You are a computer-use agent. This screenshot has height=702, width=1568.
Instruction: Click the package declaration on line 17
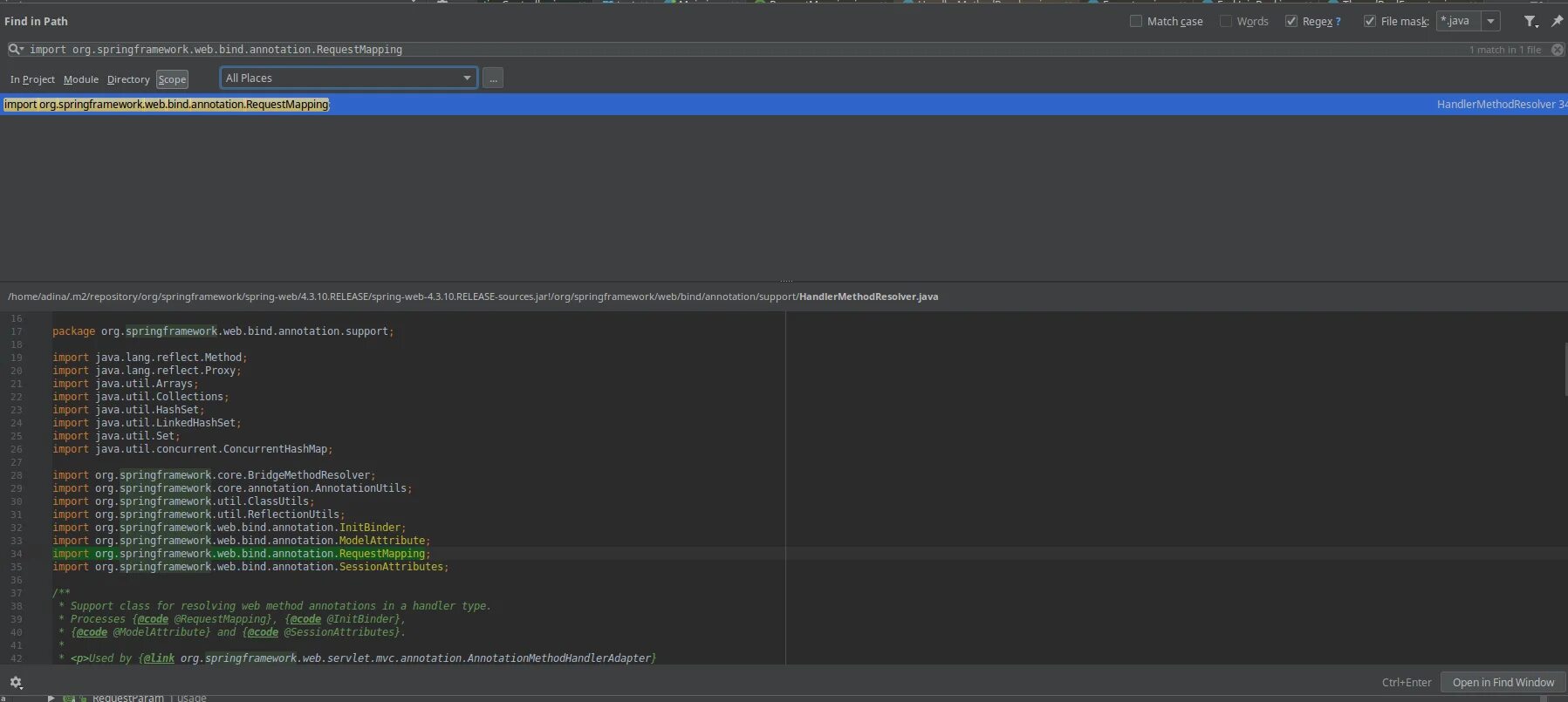(223, 331)
